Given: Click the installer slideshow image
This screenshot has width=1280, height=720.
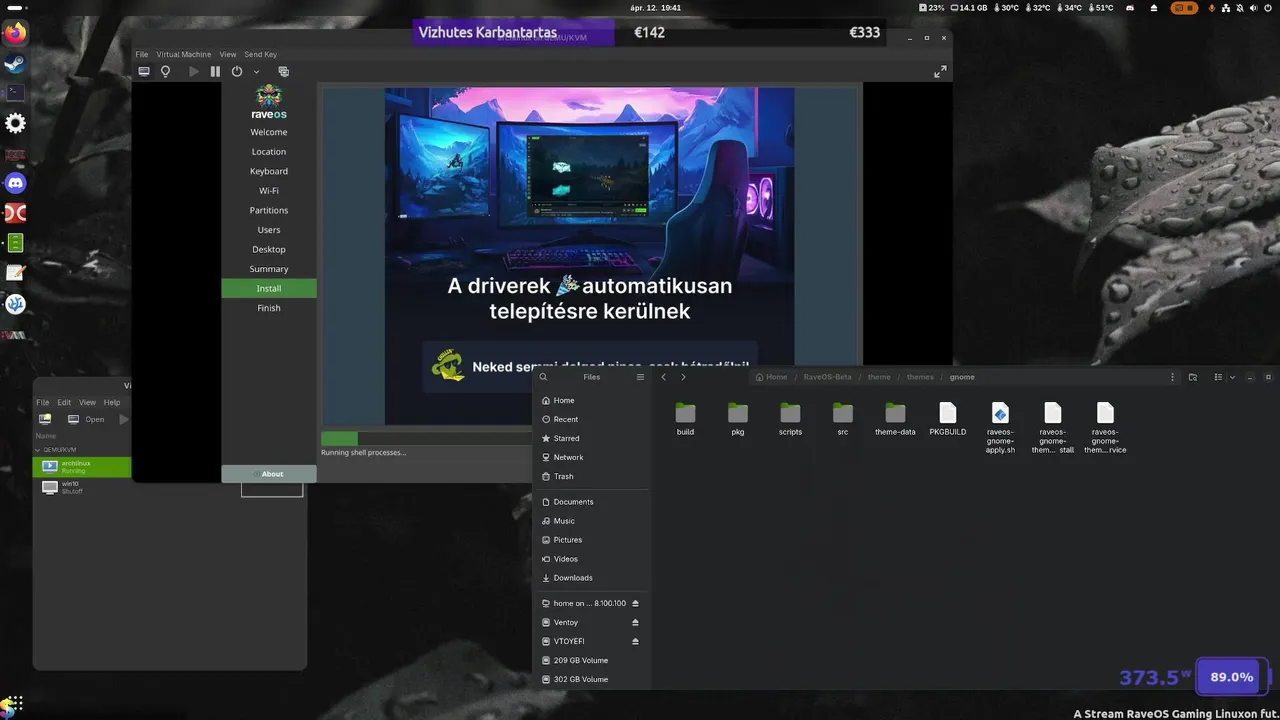Looking at the screenshot, I should click(590, 226).
